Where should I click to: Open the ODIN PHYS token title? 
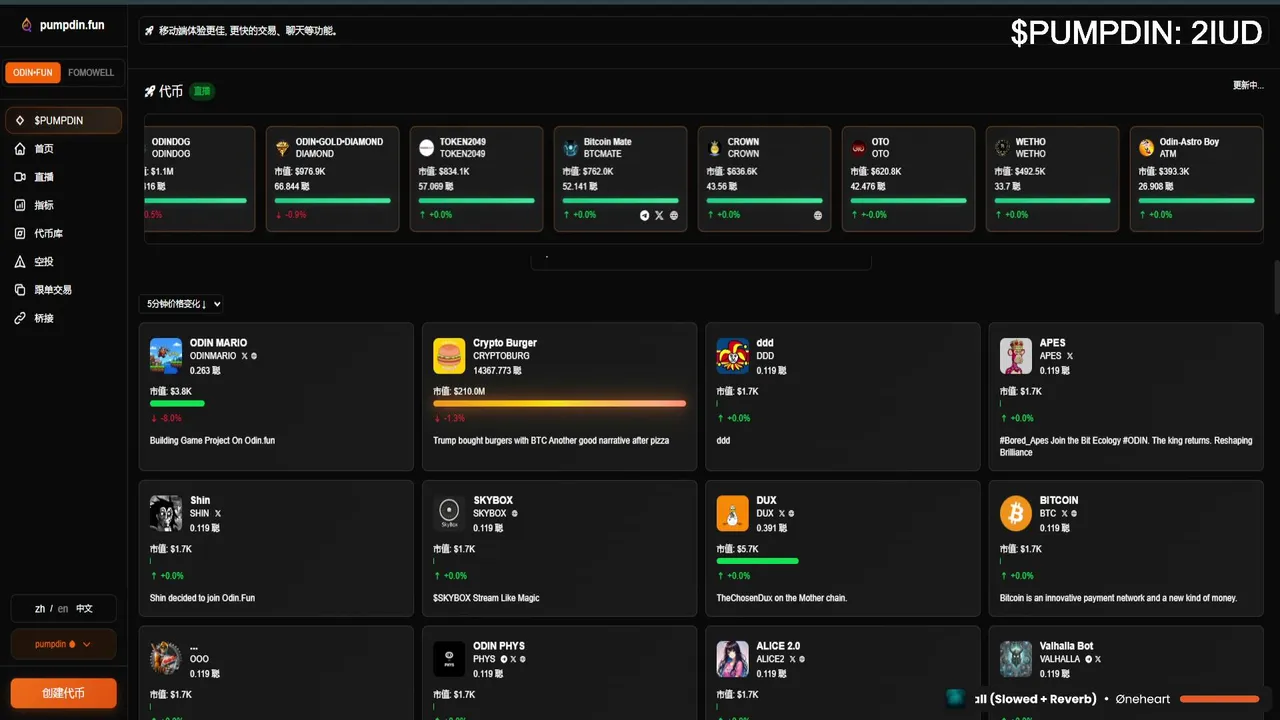tap(499, 646)
